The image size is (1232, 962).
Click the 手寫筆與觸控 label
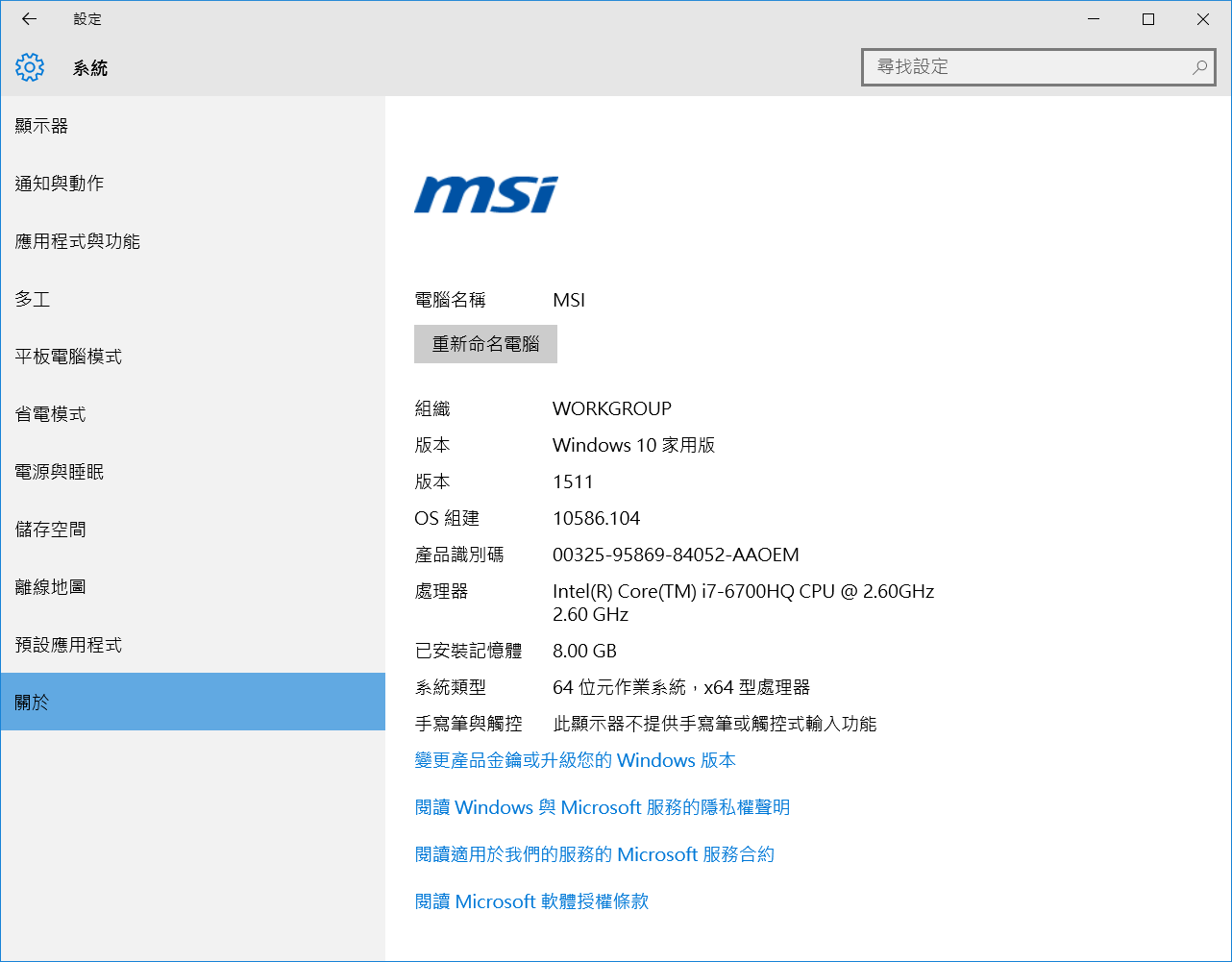click(468, 724)
